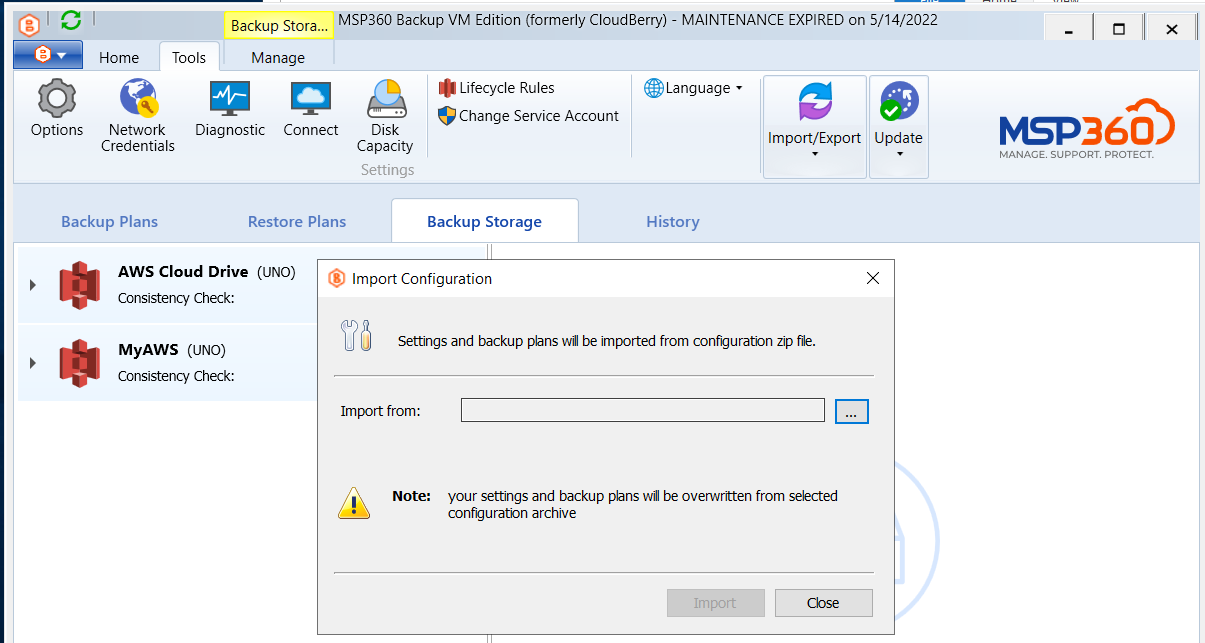This screenshot has height=643, width=1205.
Task: Open the Restore Plans tab
Action: [297, 221]
